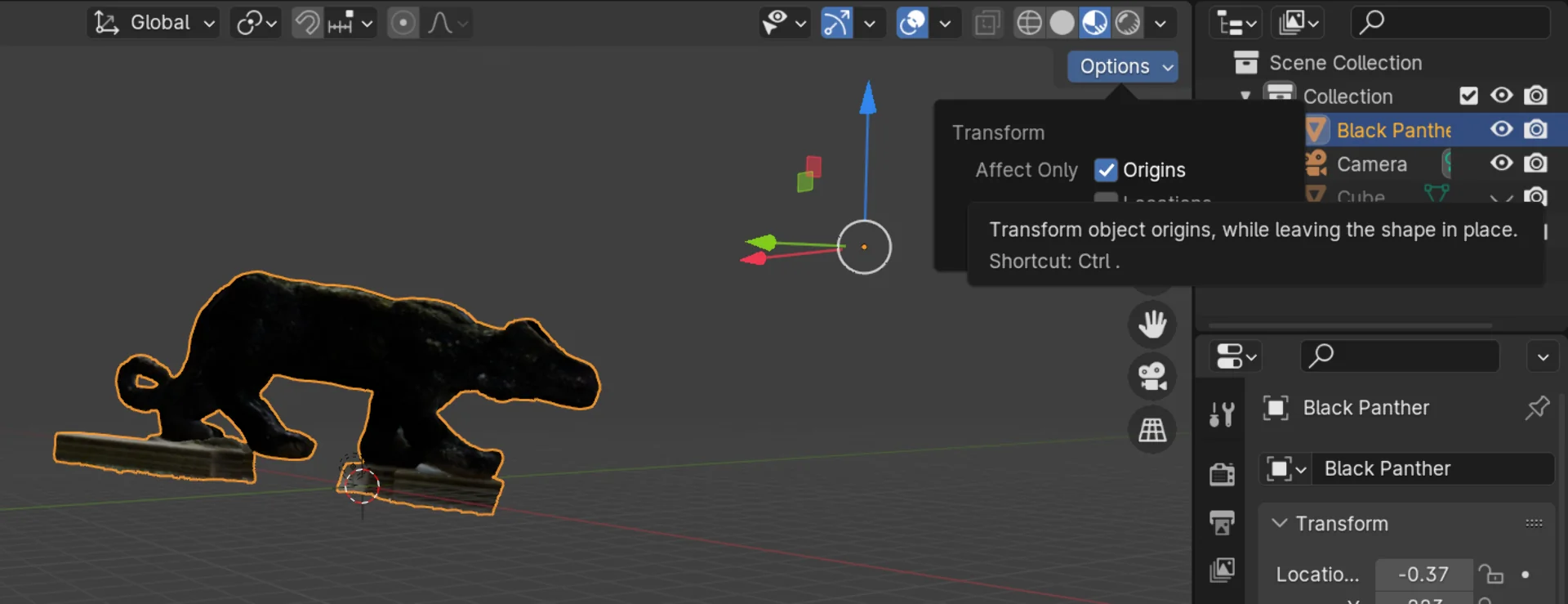Select Camera object in outliner
This screenshot has height=604, width=1568.
pyautogui.click(x=1371, y=164)
